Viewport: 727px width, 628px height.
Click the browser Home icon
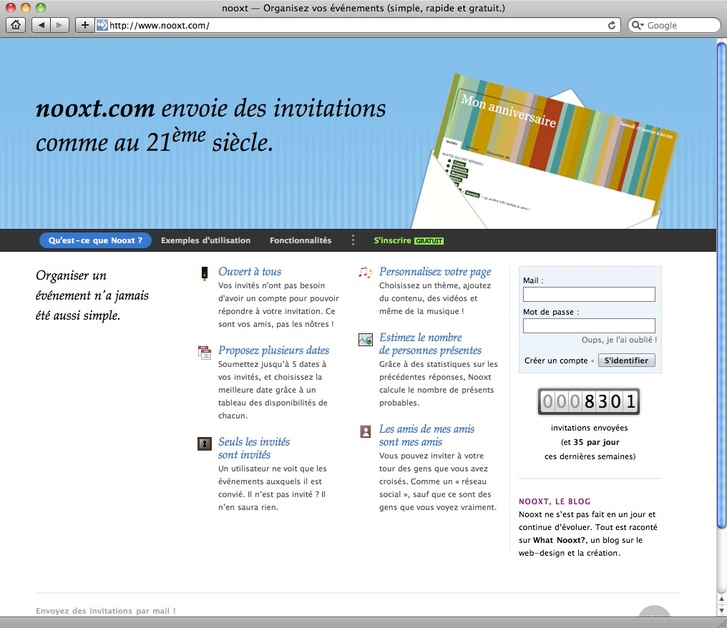tap(16, 25)
